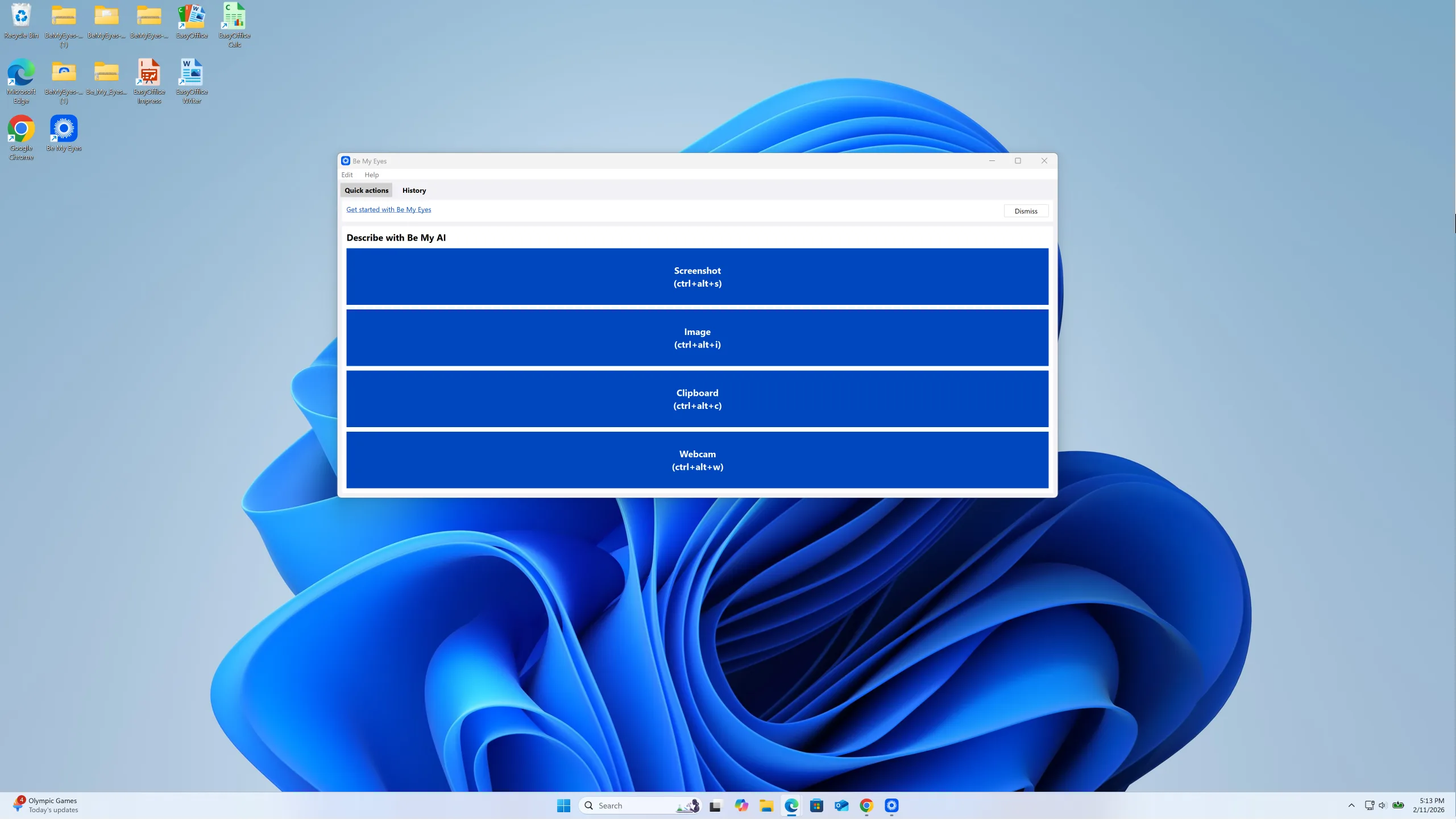Open the Olympic Games widgets button
The height and width of the screenshot is (823, 1456).
(x=45, y=805)
